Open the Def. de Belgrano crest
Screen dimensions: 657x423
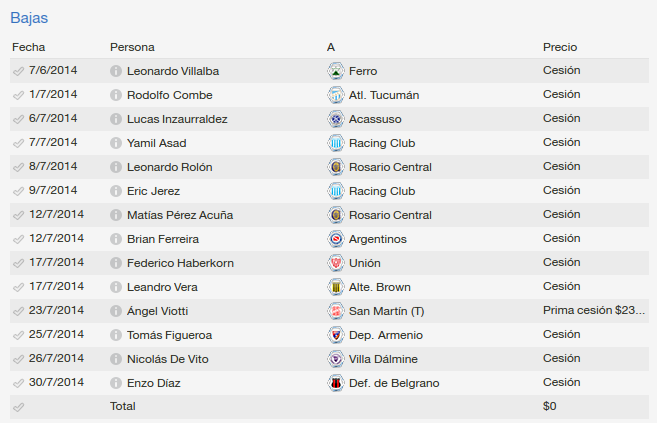[336, 383]
